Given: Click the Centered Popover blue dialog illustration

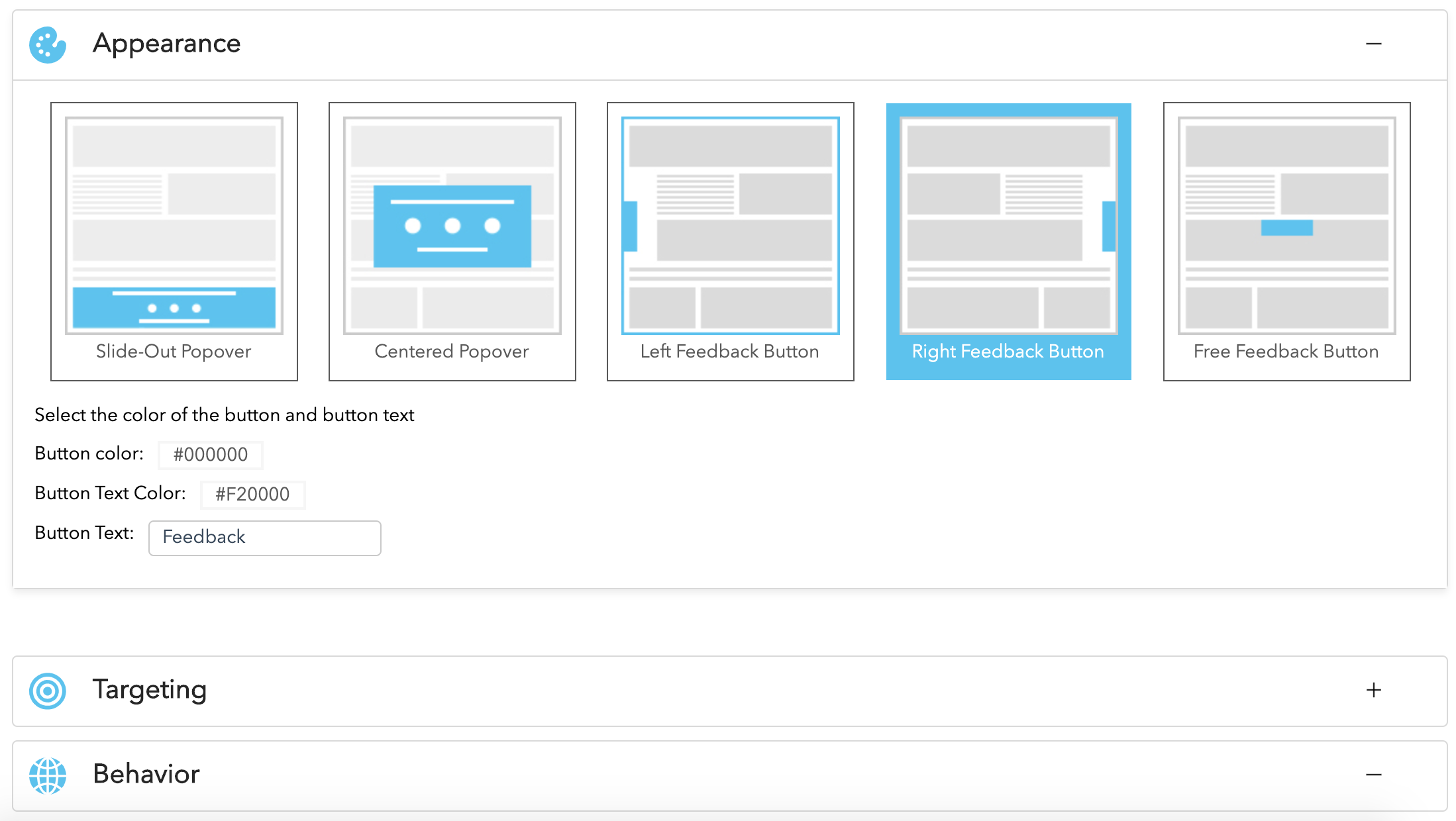Looking at the screenshot, I should click(x=452, y=226).
